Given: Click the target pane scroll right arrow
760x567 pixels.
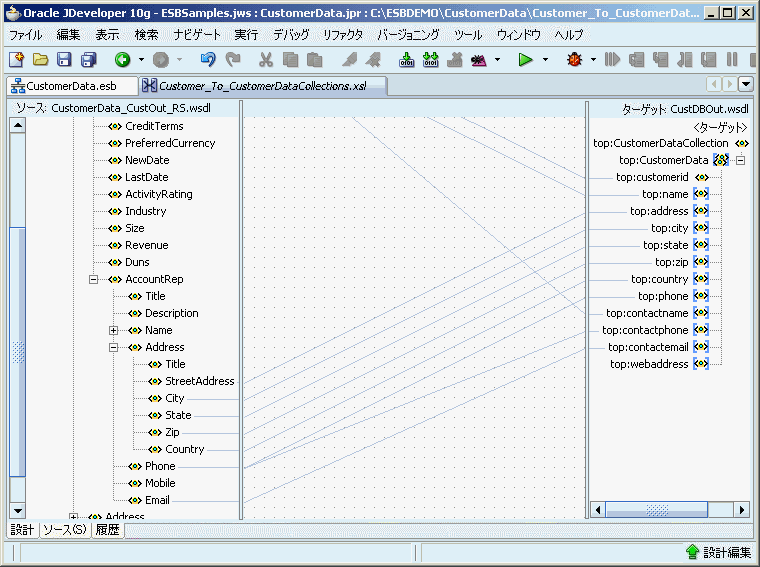Looking at the screenshot, I should pos(742,510).
